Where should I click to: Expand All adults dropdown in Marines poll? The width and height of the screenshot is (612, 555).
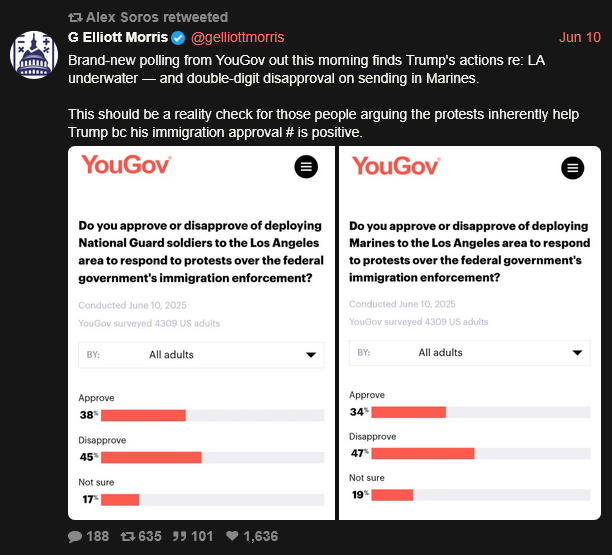470,353
